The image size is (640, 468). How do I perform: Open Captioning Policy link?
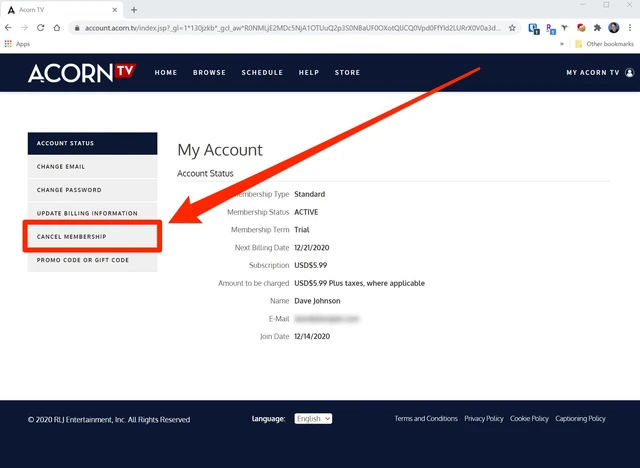580,419
